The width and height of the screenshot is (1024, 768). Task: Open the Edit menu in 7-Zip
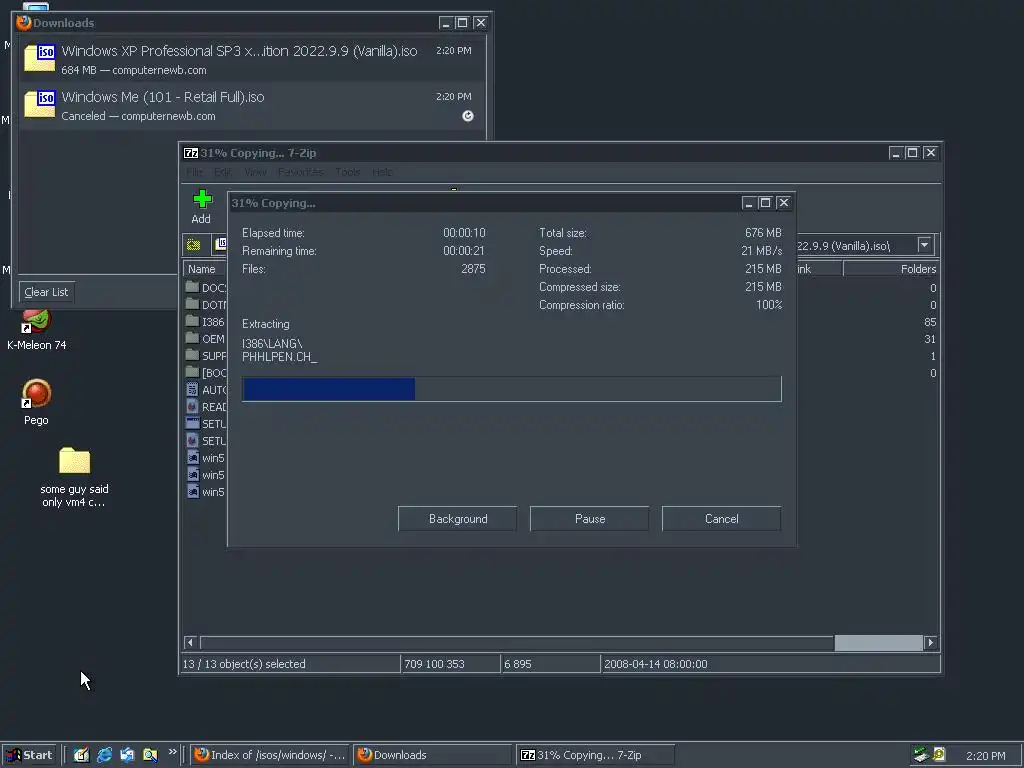(223, 172)
